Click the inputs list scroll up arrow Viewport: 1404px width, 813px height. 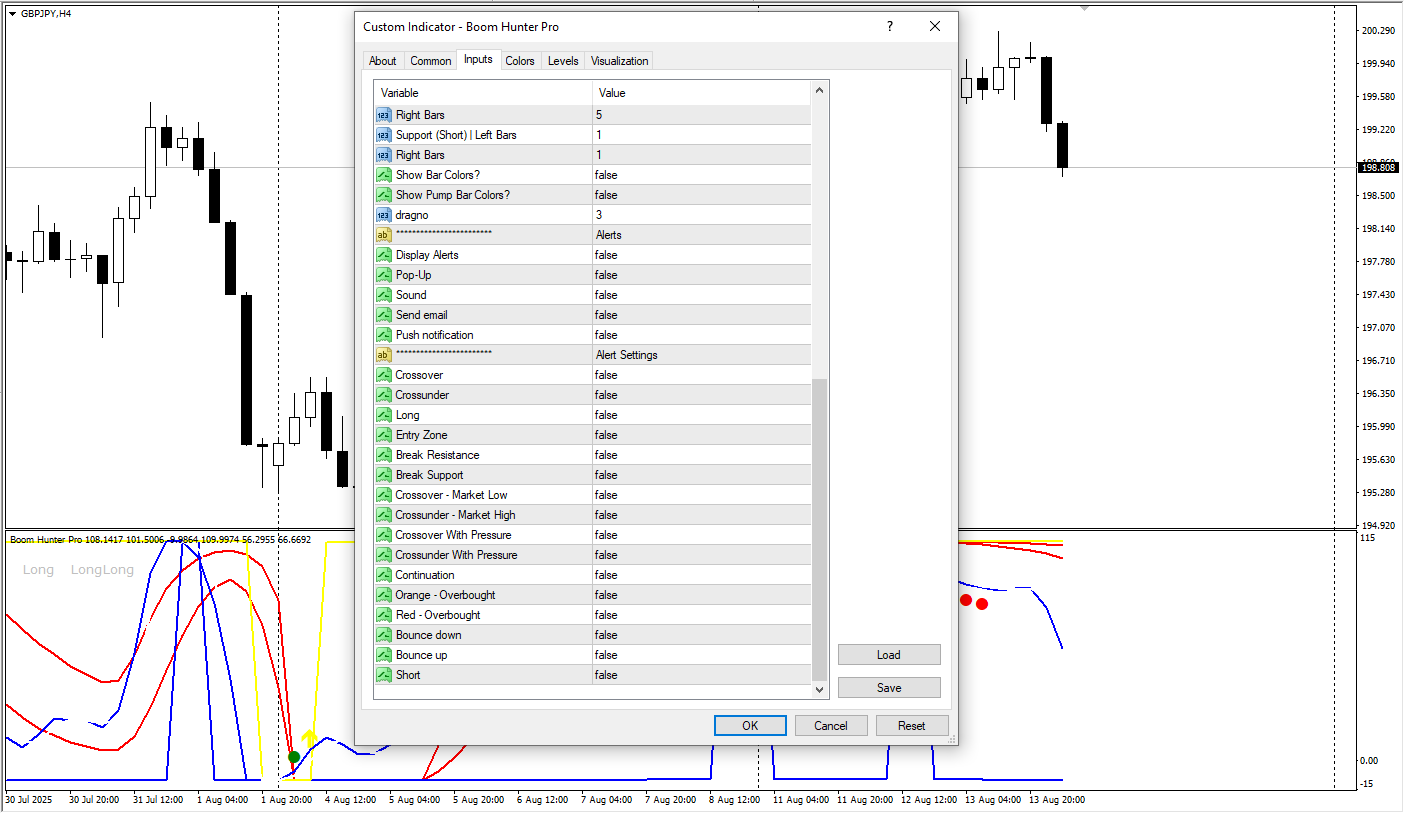click(x=820, y=92)
